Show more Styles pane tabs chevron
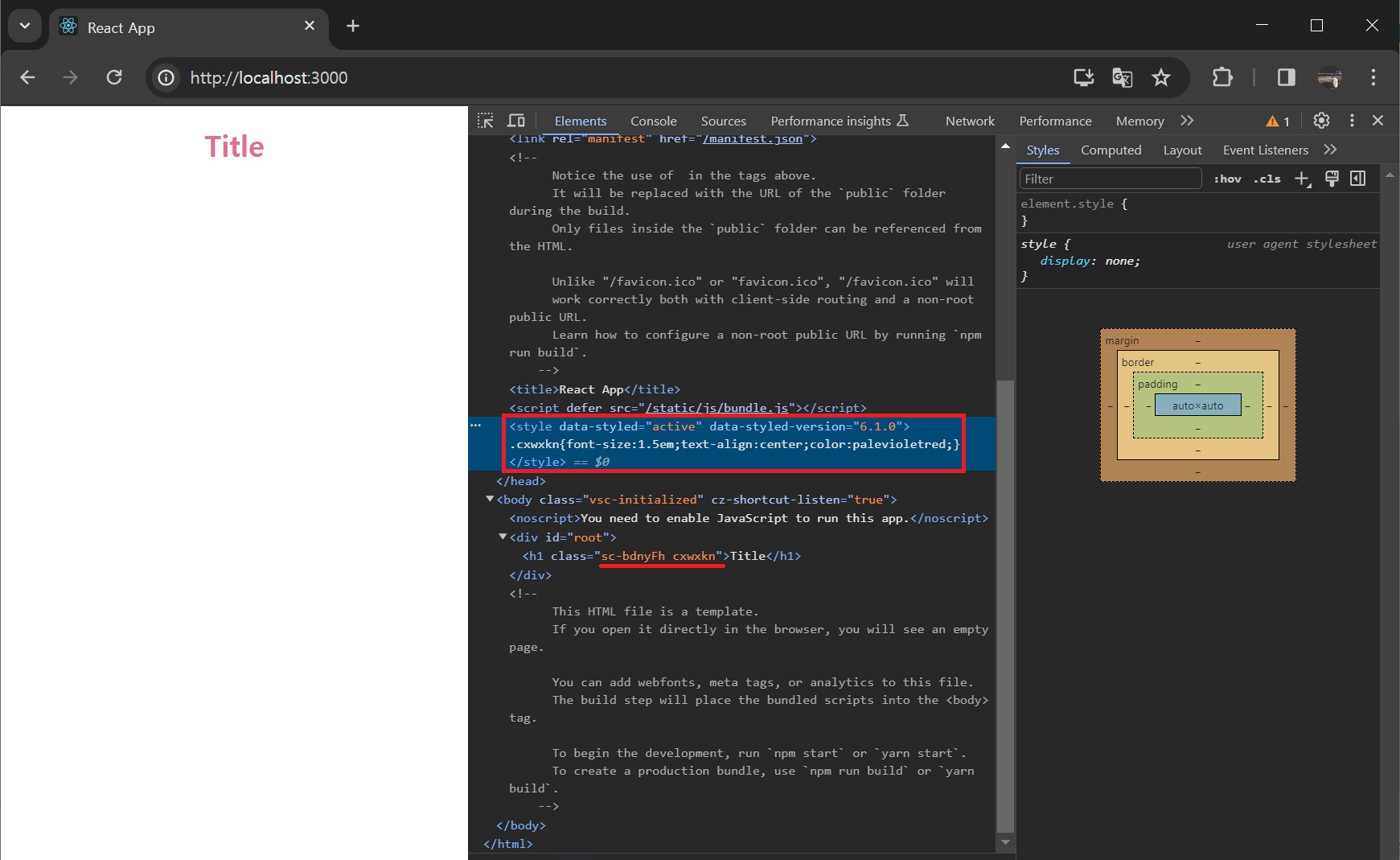1400x860 pixels. click(x=1330, y=150)
